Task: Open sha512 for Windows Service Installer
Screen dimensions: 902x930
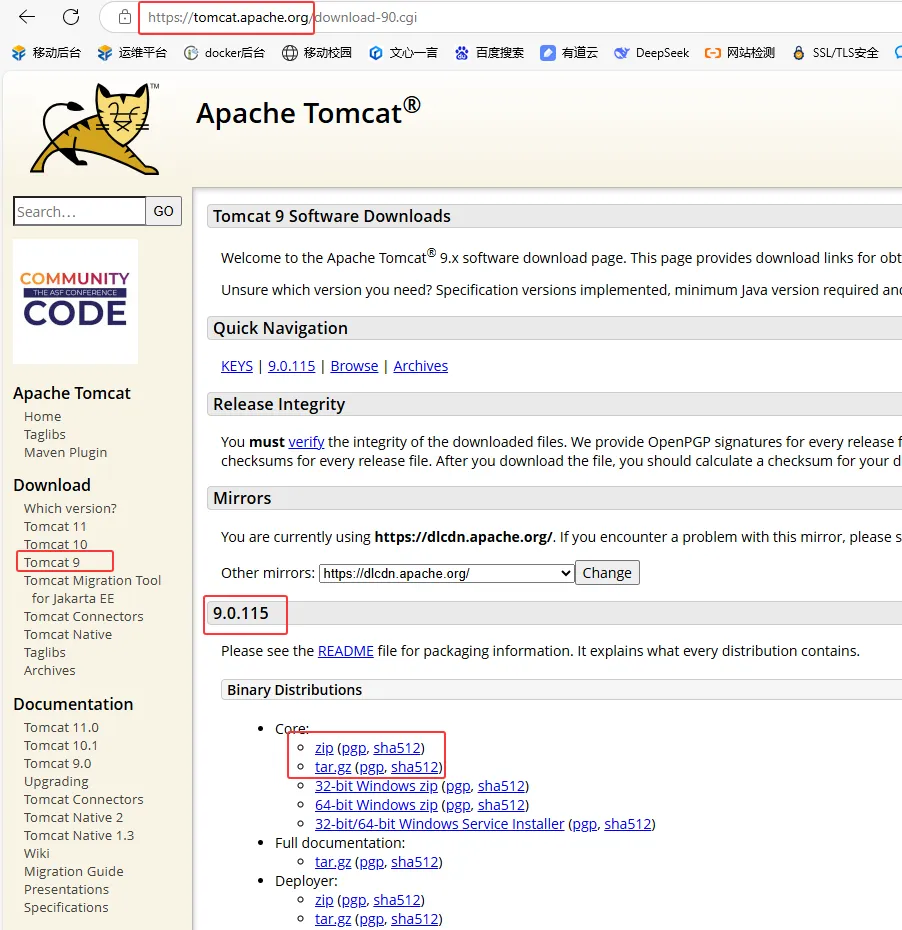Action: pyautogui.click(x=627, y=824)
